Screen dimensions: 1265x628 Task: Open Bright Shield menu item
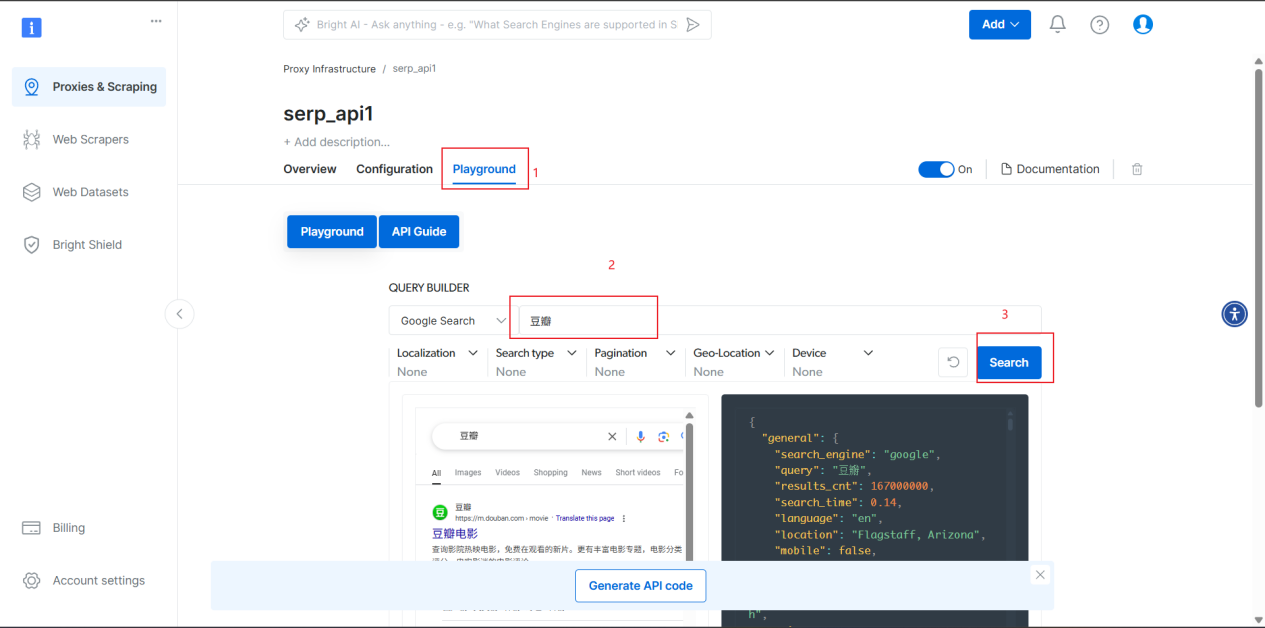click(x=89, y=244)
